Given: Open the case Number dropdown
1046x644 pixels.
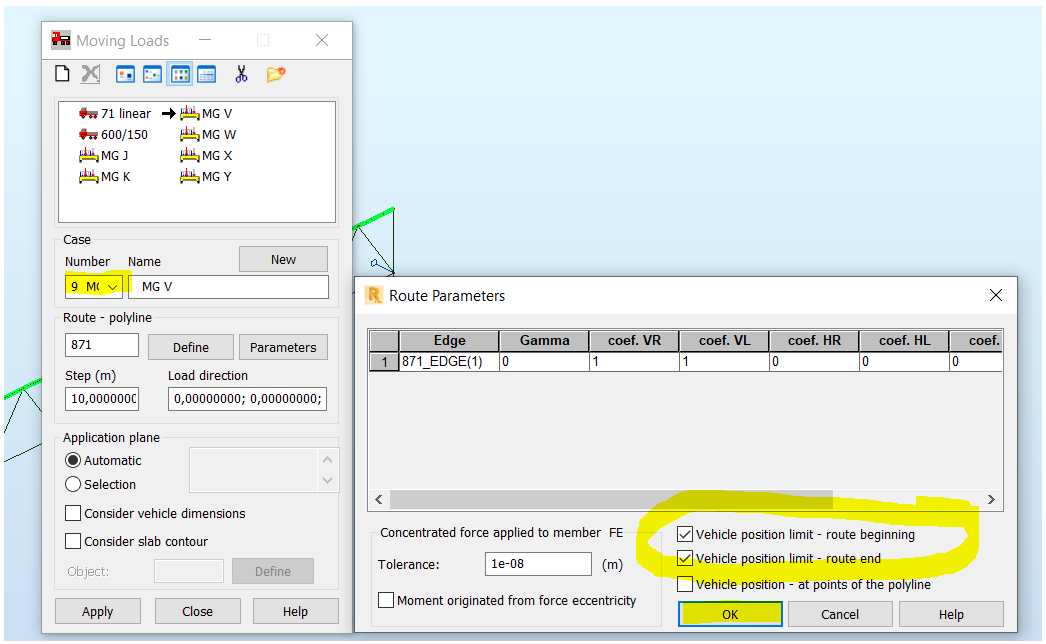Looking at the screenshot, I should pyautogui.click(x=111, y=285).
